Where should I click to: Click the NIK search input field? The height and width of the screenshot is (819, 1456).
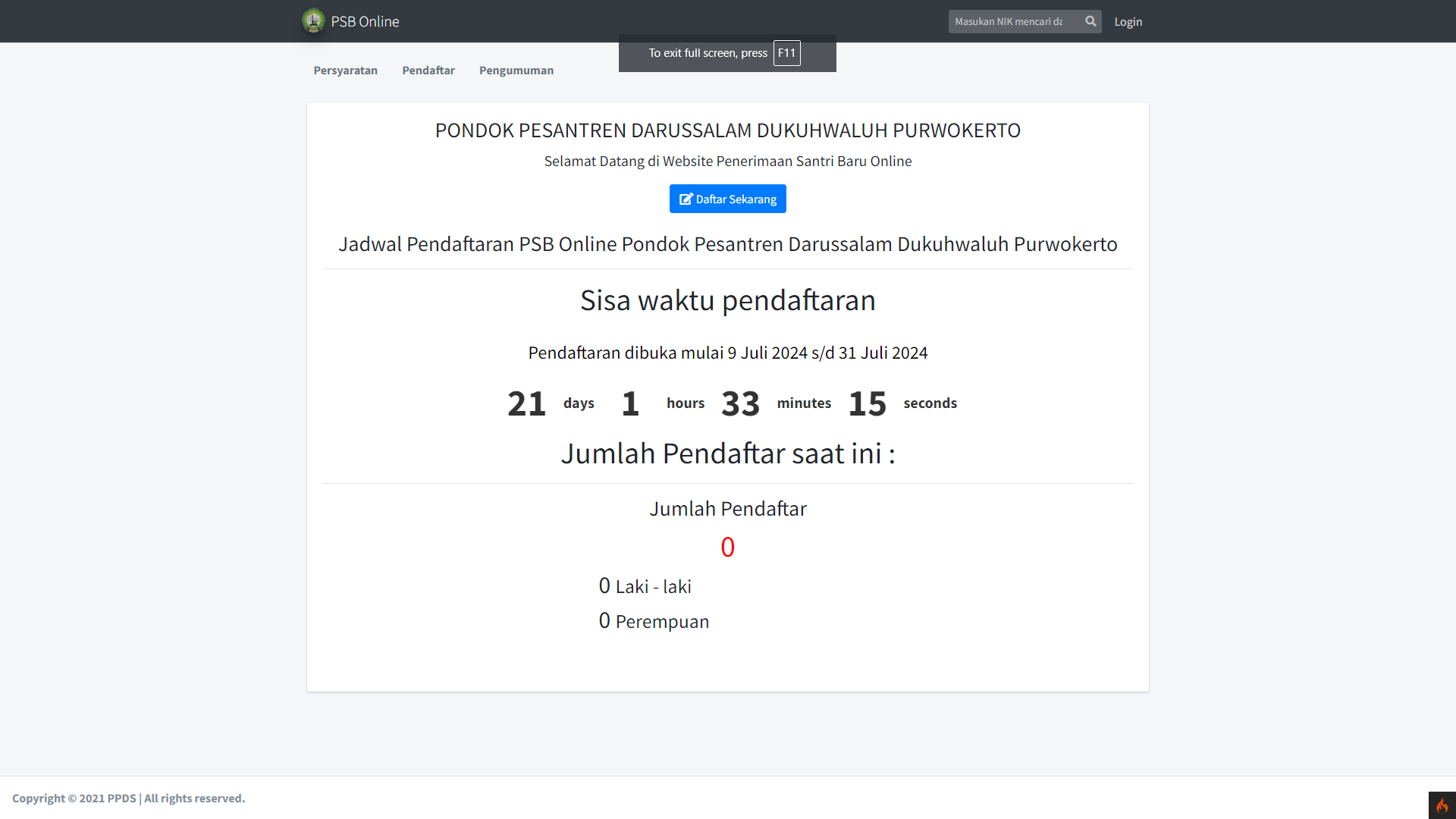pos(1016,21)
